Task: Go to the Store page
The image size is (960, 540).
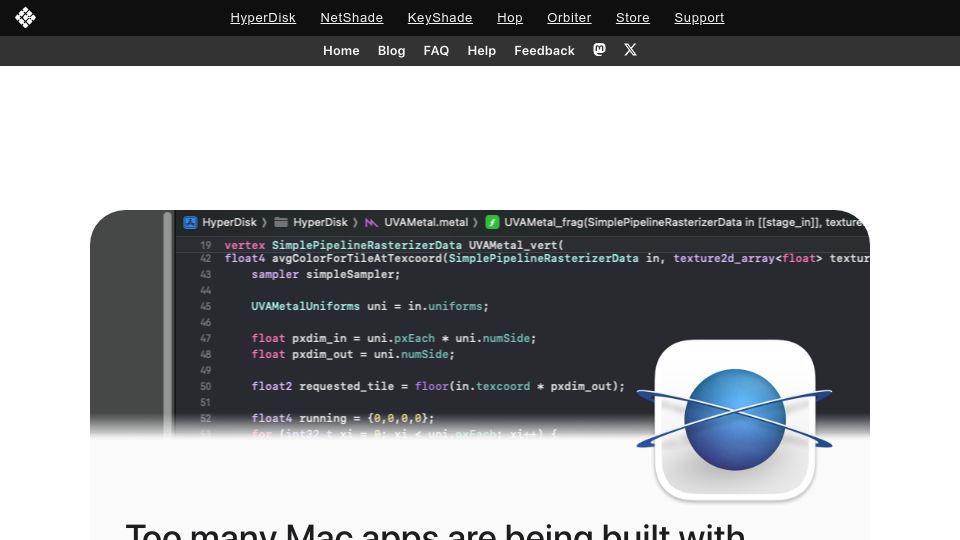Action: [x=632, y=18]
